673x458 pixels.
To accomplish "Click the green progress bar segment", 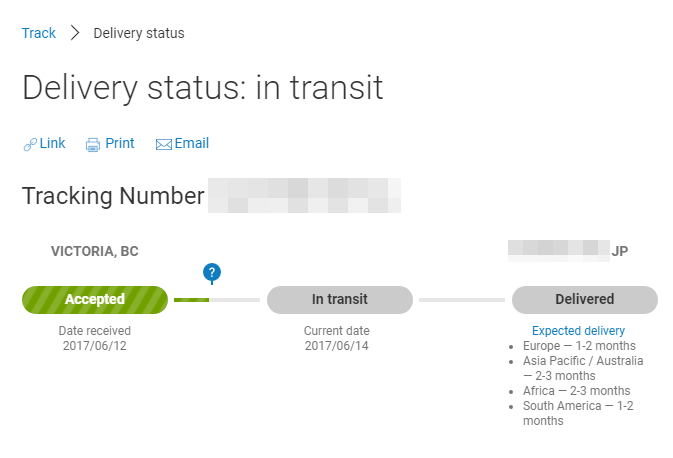I will click(191, 300).
